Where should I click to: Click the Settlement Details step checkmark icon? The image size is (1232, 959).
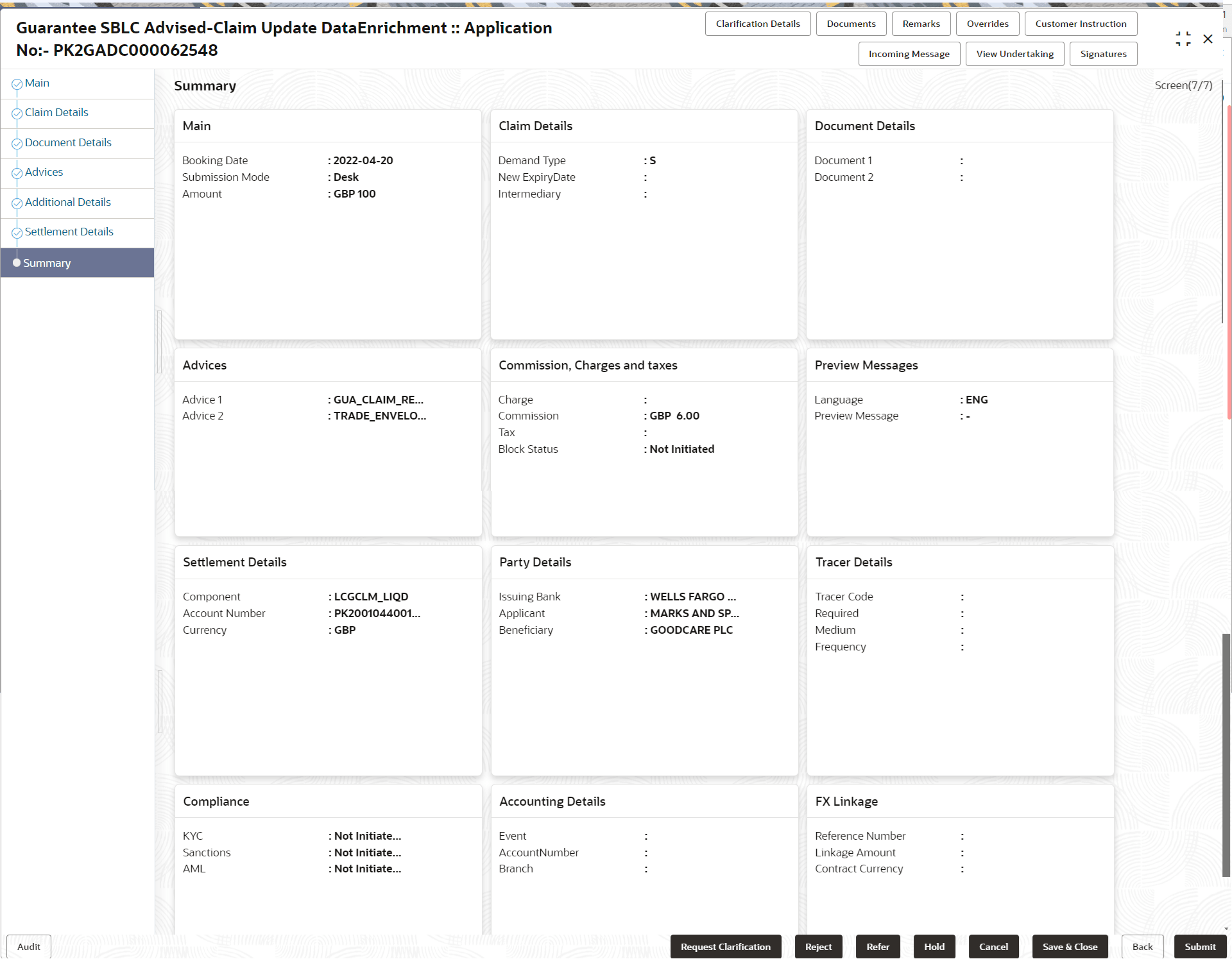17,233
